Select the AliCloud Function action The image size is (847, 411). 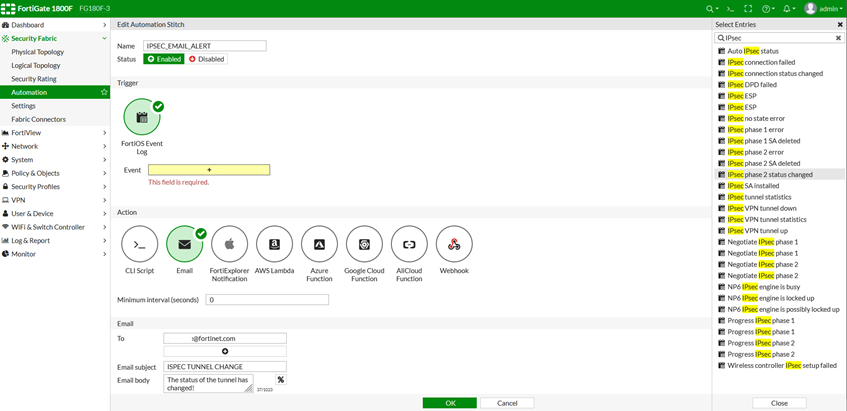coord(409,244)
